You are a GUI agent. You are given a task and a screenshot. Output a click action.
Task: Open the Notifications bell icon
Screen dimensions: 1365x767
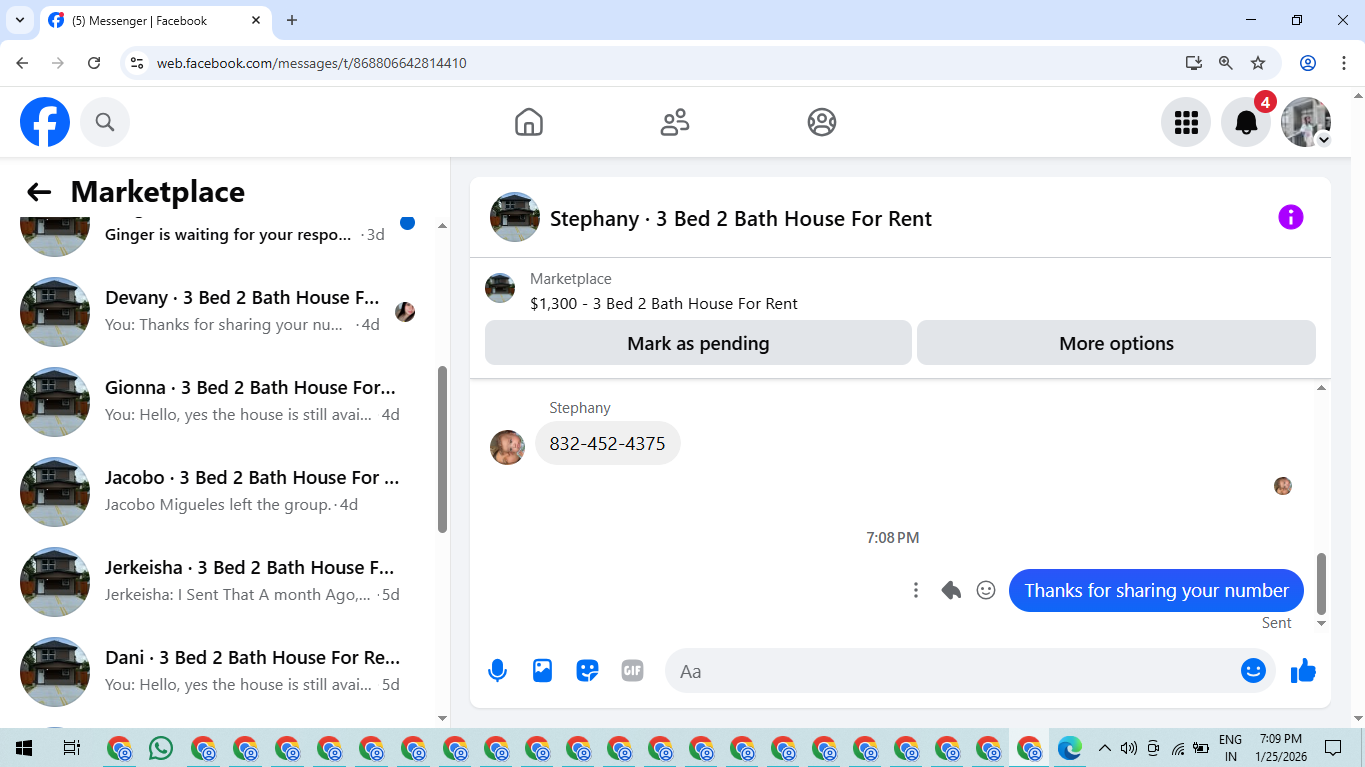coord(1246,122)
